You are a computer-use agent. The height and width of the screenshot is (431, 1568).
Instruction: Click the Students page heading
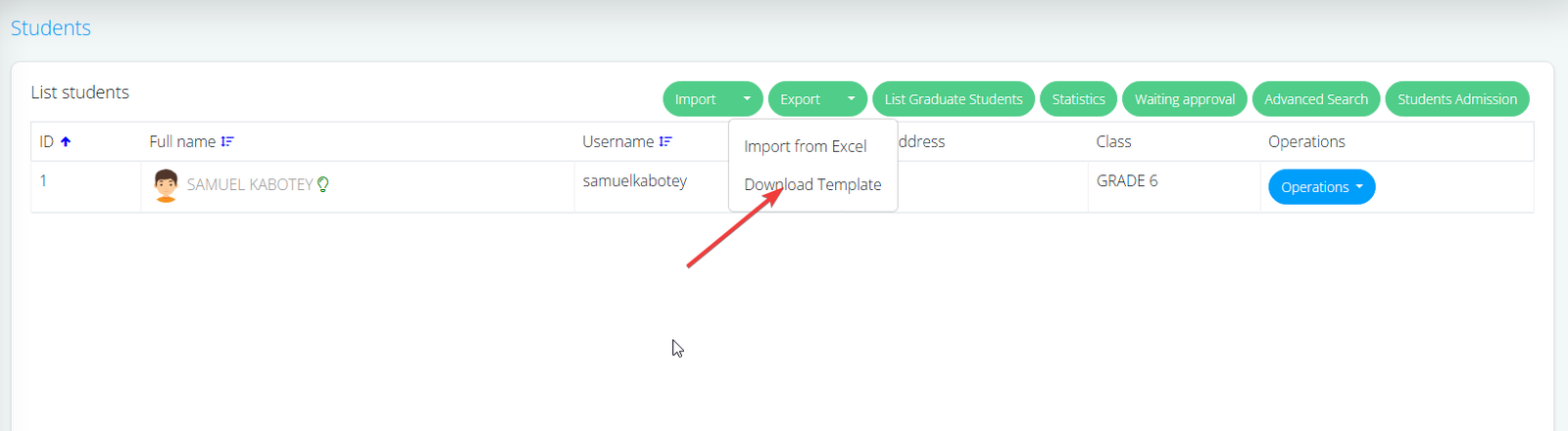(51, 28)
